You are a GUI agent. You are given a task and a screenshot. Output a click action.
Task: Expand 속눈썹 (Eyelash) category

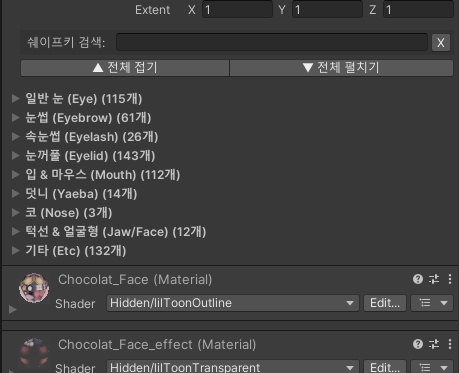point(15,136)
